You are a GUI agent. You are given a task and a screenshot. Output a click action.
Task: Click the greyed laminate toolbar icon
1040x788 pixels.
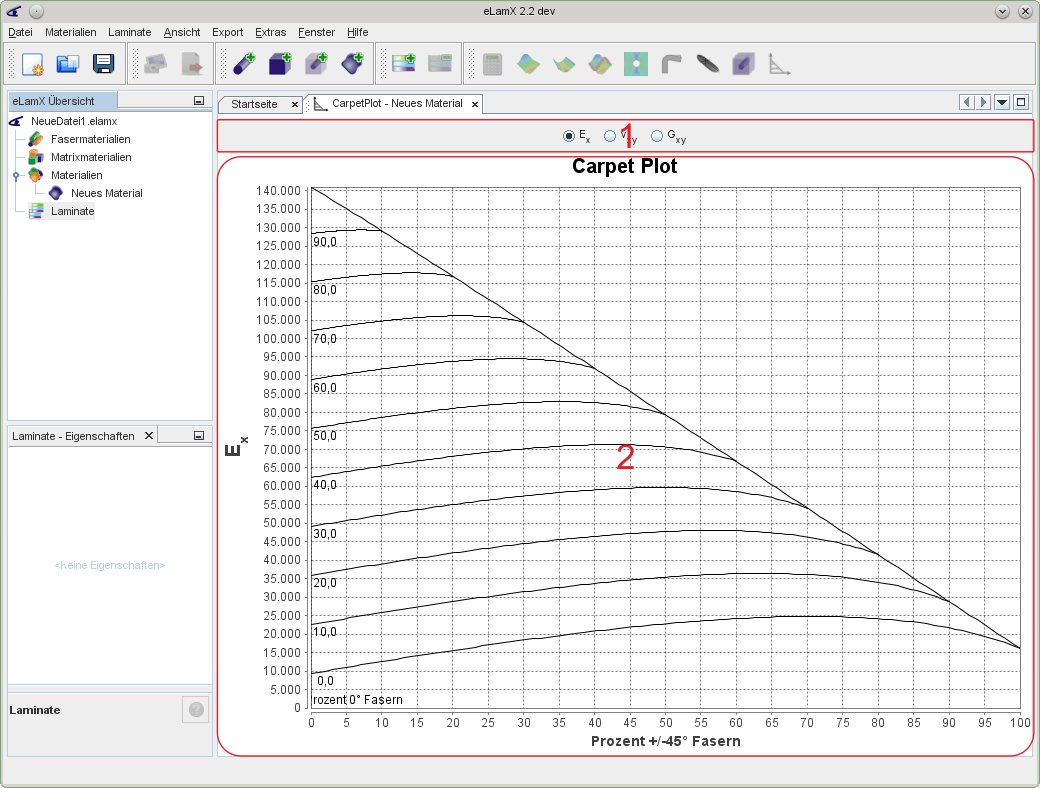(440, 64)
